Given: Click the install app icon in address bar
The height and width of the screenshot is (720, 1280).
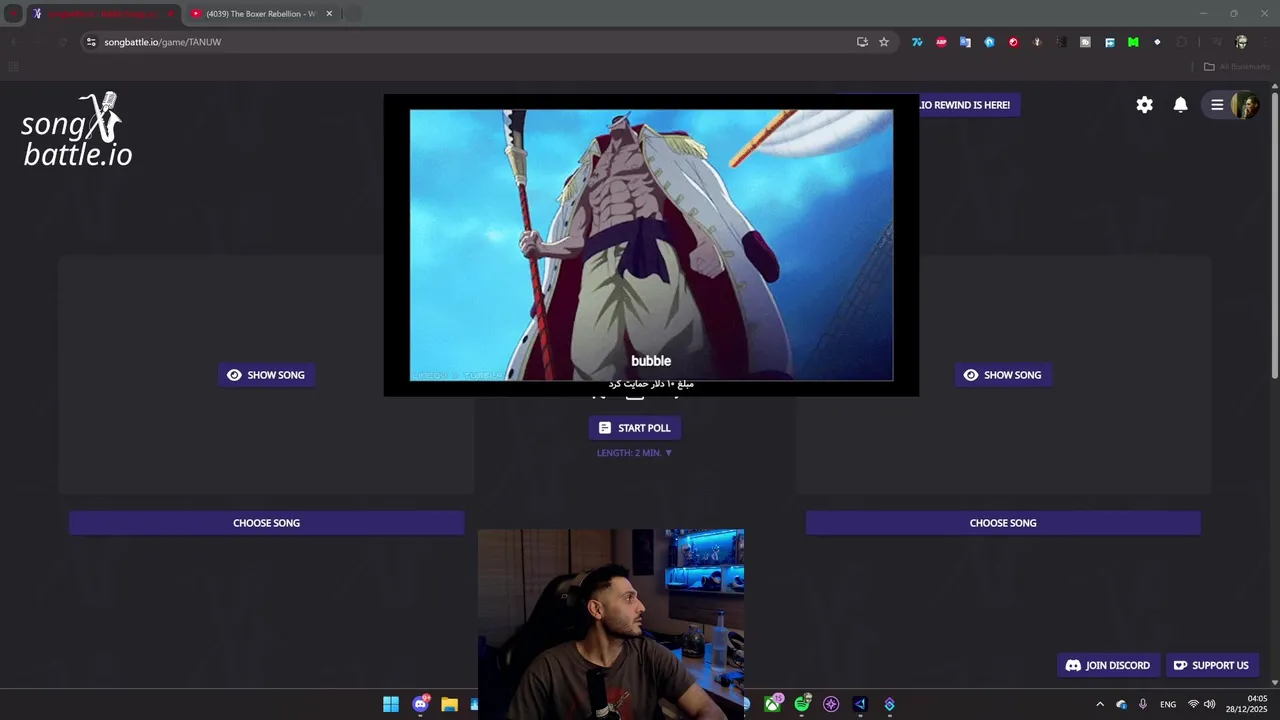Looking at the screenshot, I should click(x=862, y=42).
